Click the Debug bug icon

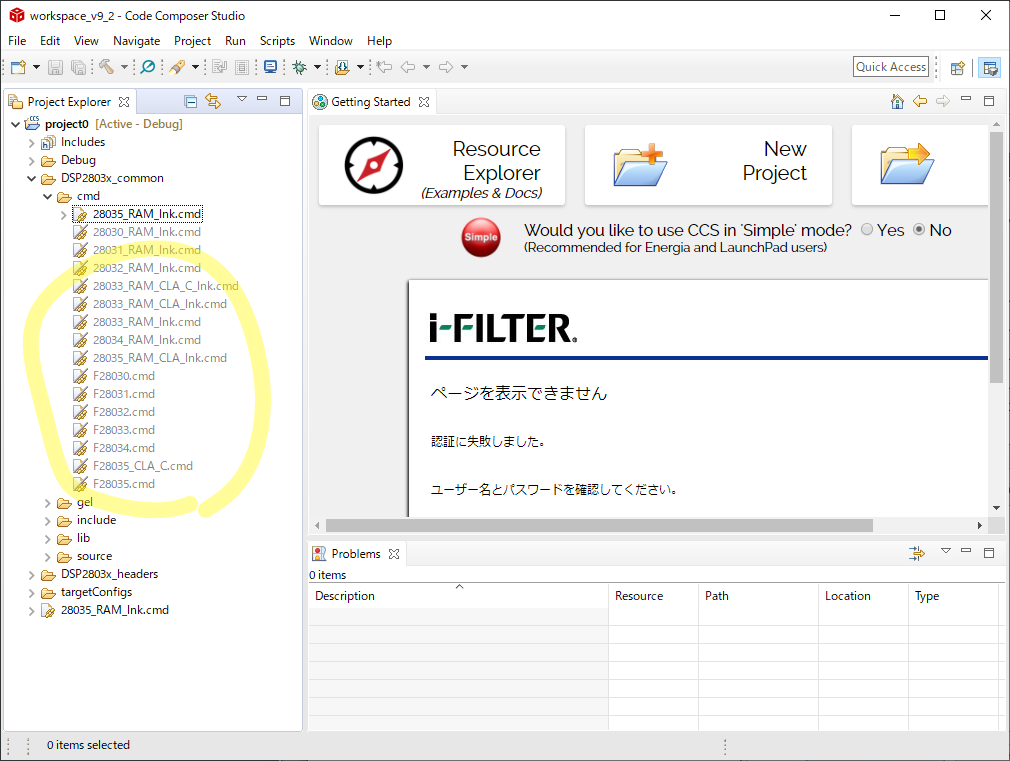299,67
